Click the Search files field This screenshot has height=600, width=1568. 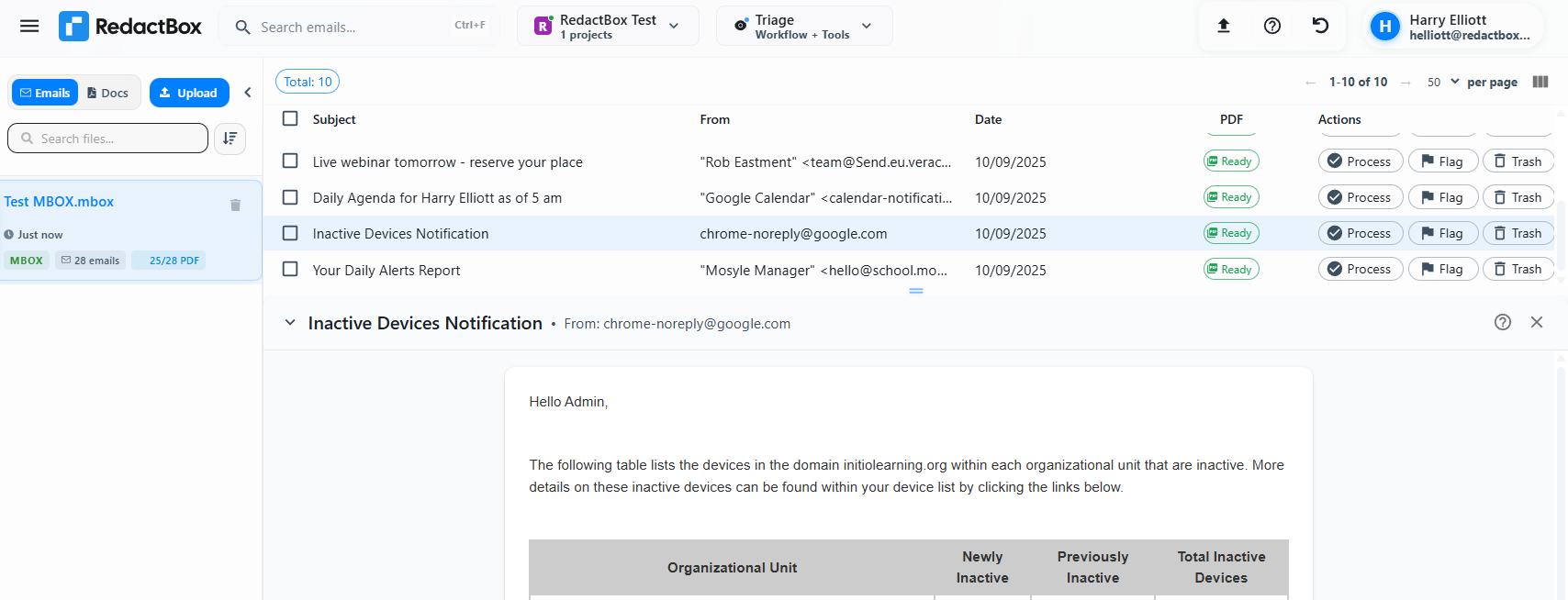tap(108, 139)
